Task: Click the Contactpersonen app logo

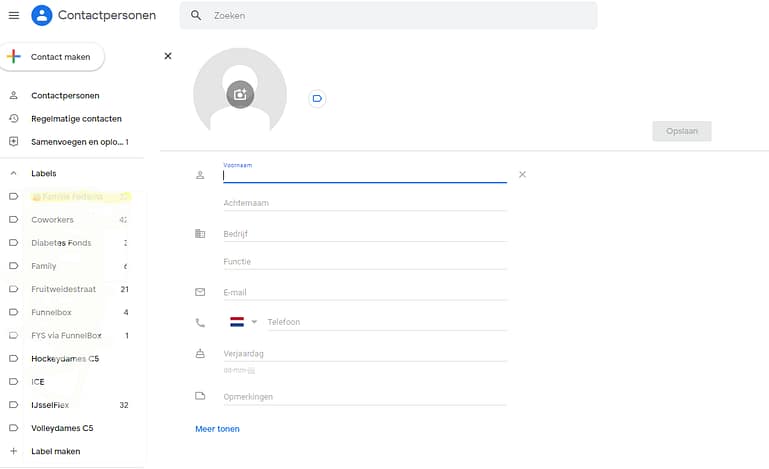Action: coord(41,15)
